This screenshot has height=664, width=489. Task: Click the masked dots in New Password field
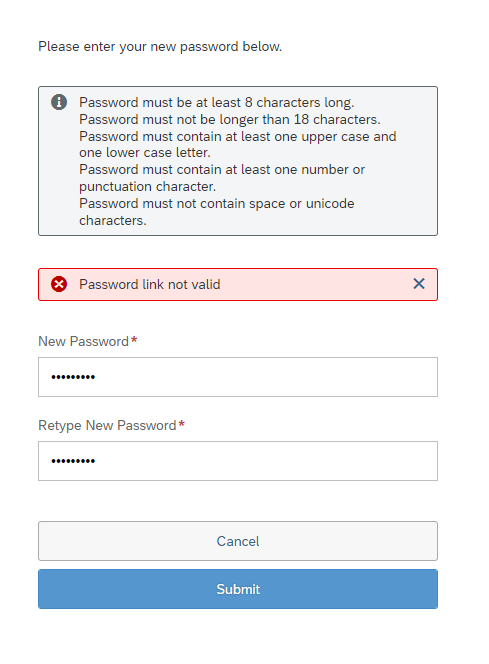point(73,377)
